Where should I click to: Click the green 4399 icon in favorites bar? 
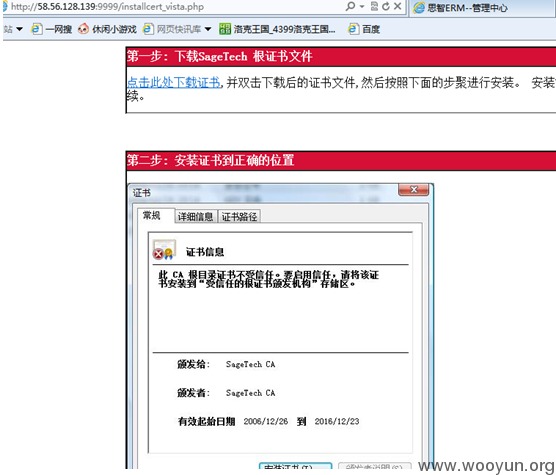(225, 29)
